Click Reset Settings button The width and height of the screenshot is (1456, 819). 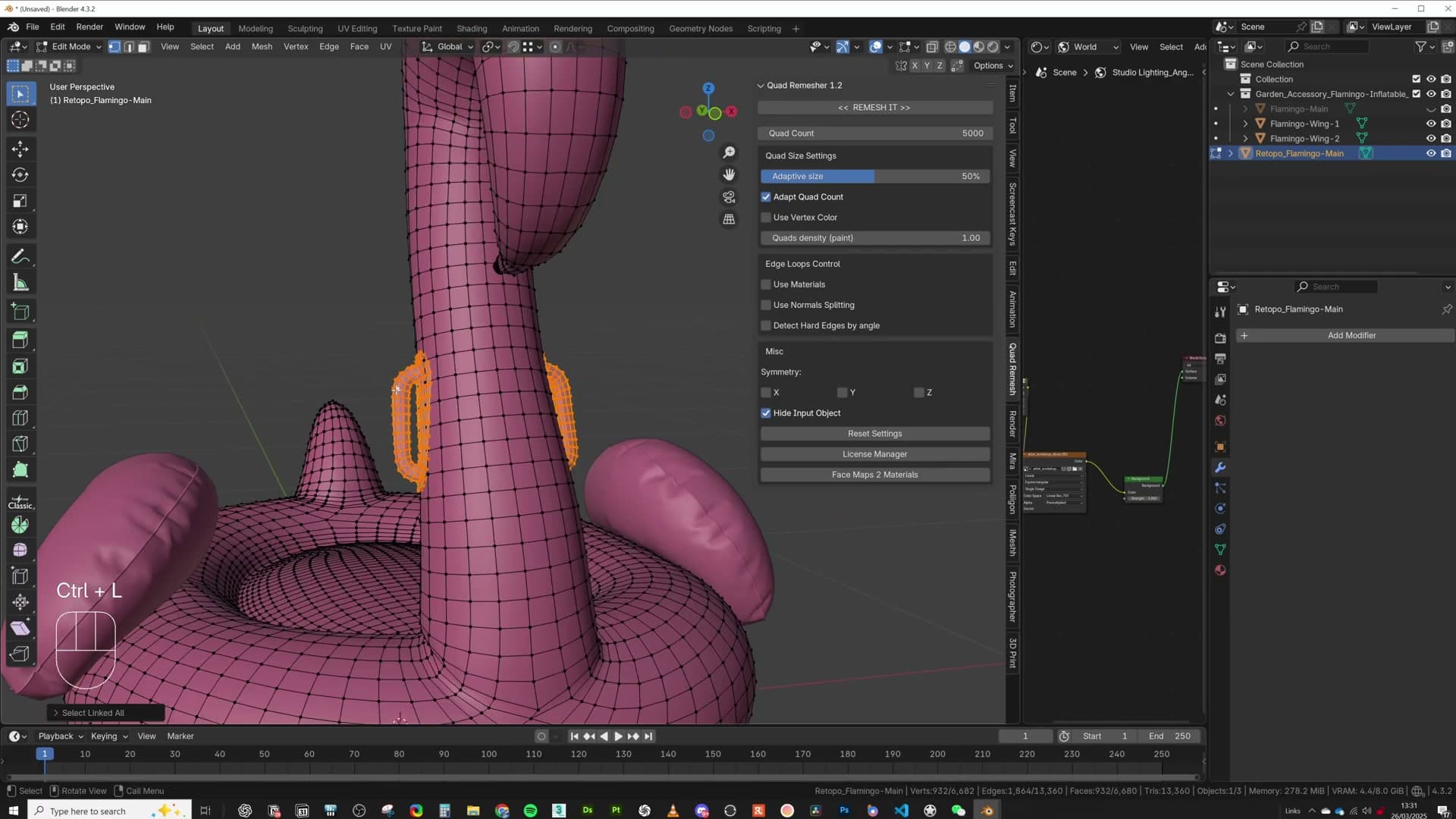(x=875, y=434)
